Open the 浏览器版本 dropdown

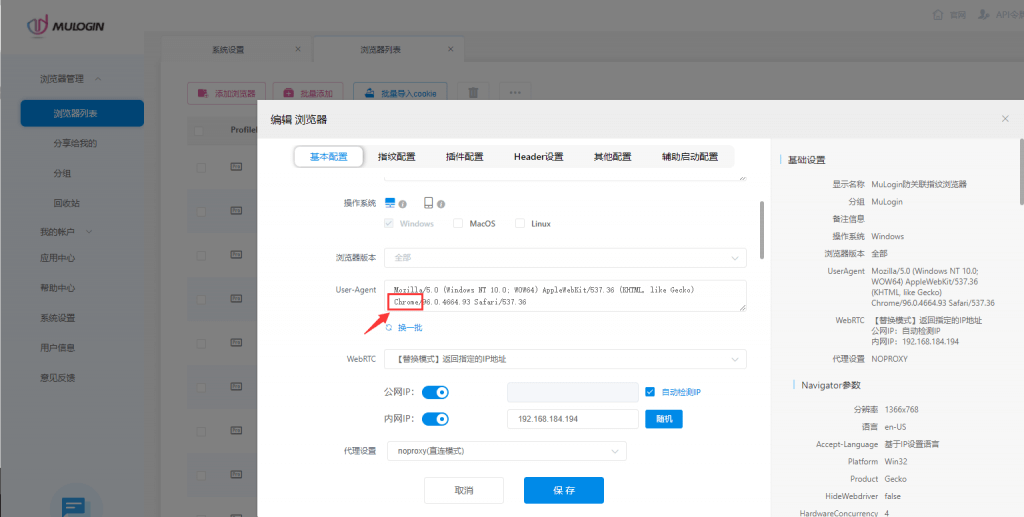tap(565, 257)
